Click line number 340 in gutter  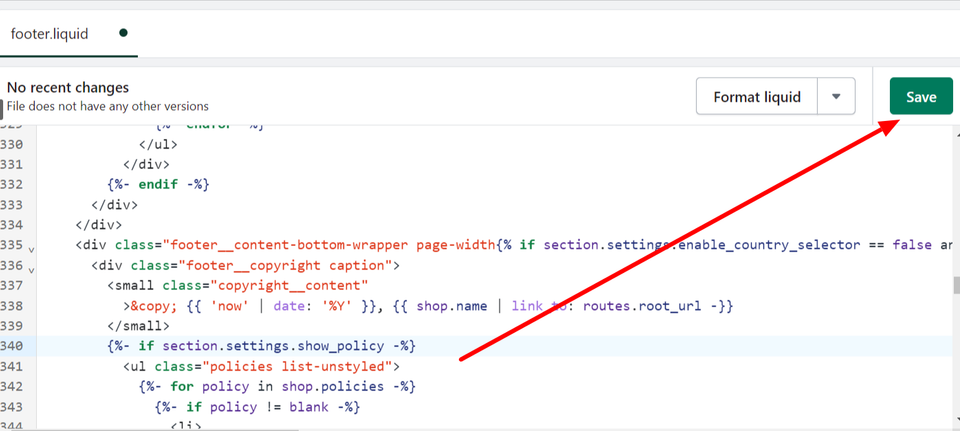point(12,346)
